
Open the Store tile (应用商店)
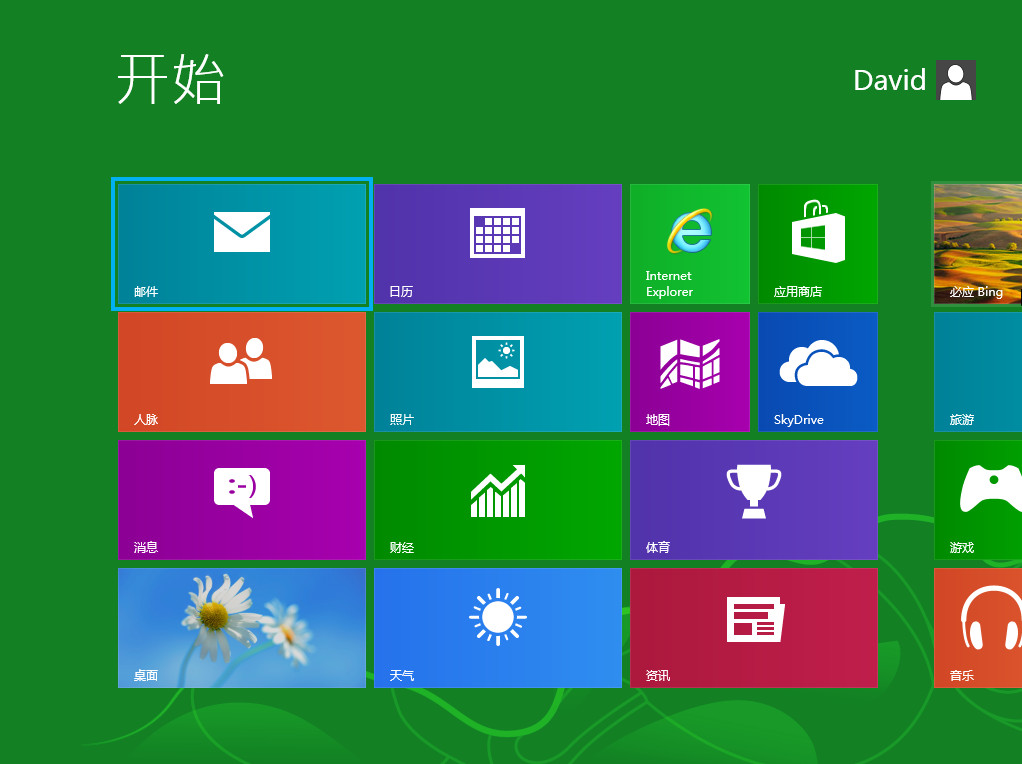(x=818, y=244)
